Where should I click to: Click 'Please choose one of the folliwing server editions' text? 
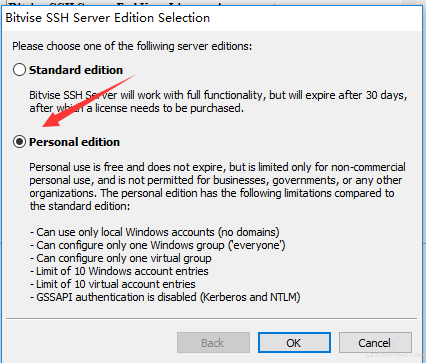(132, 46)
